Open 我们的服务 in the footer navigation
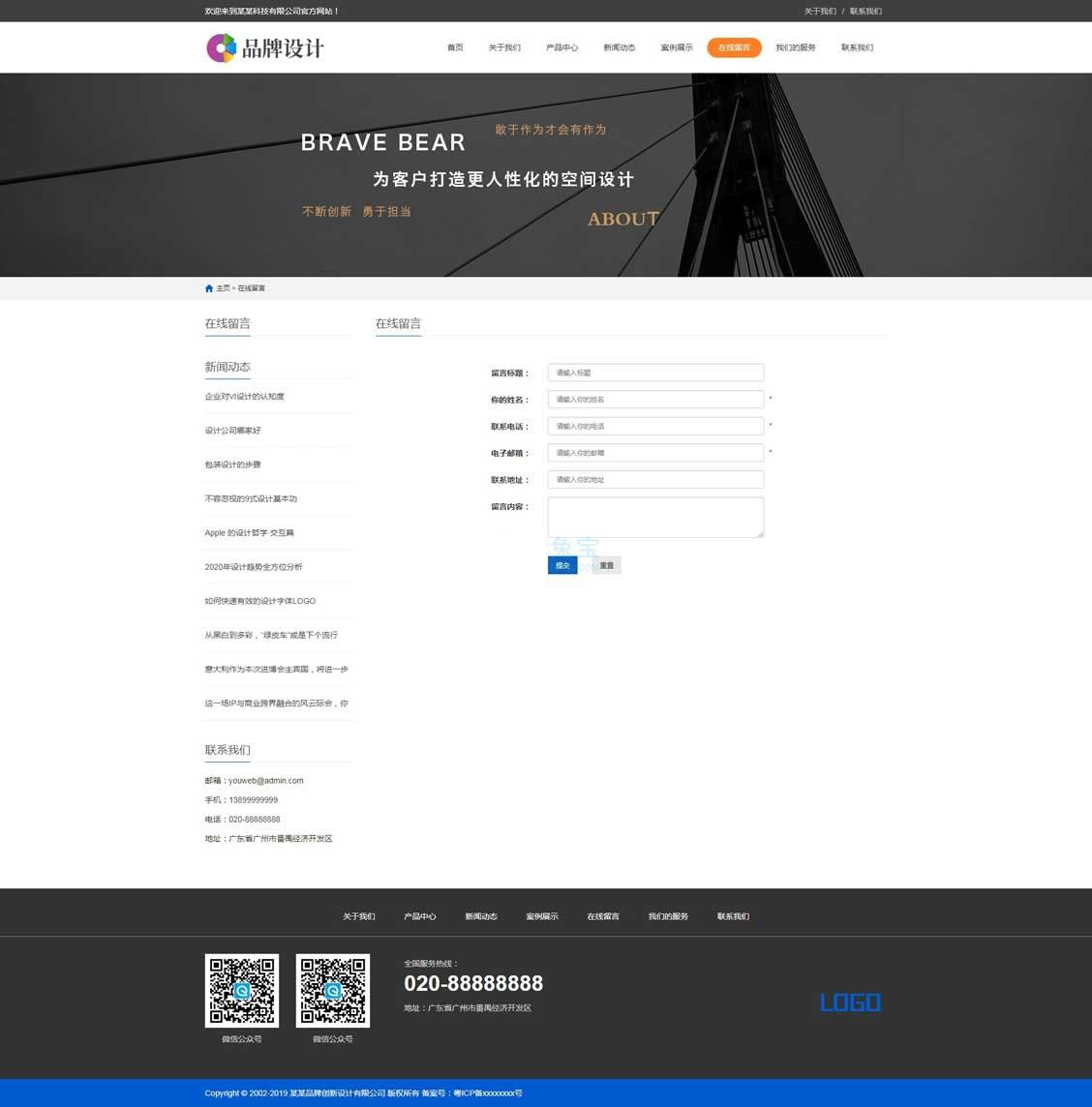This screenshot has height=1107, width=1092. [668, 916]
